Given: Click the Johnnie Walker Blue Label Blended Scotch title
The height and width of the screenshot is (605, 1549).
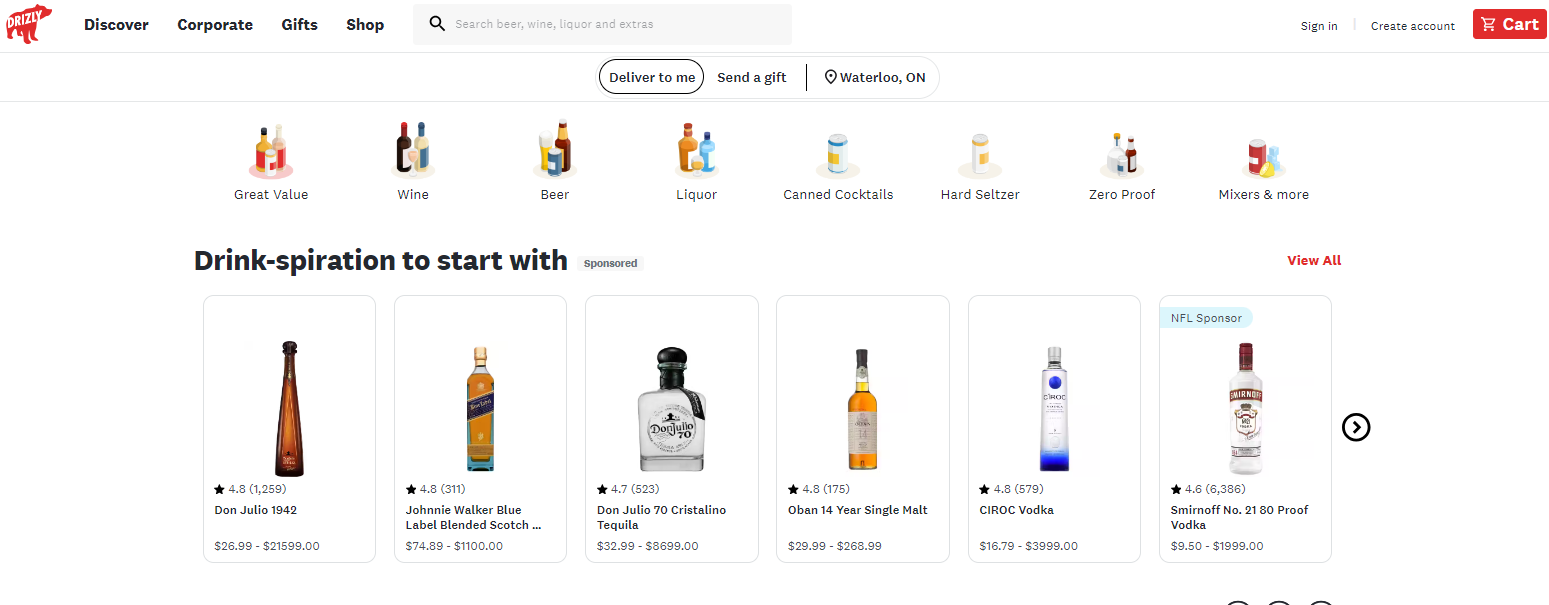Looking at the screenshot, I should [x=474, y=517].
